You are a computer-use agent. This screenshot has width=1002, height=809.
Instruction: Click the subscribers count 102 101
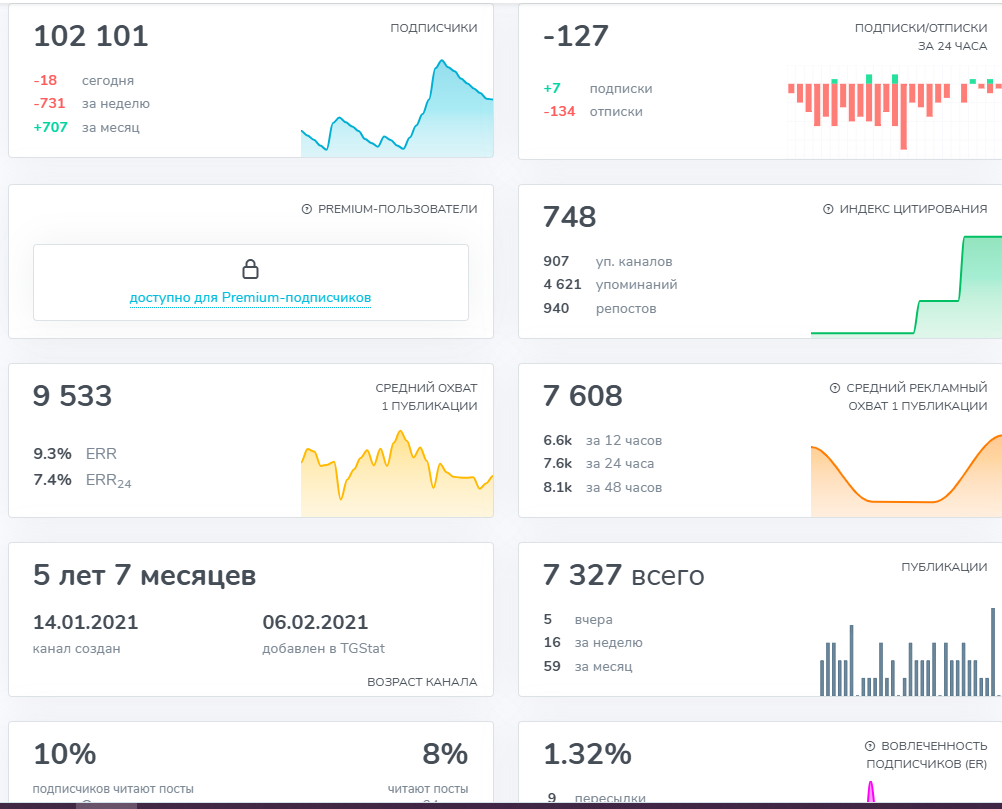click(91, 36)
